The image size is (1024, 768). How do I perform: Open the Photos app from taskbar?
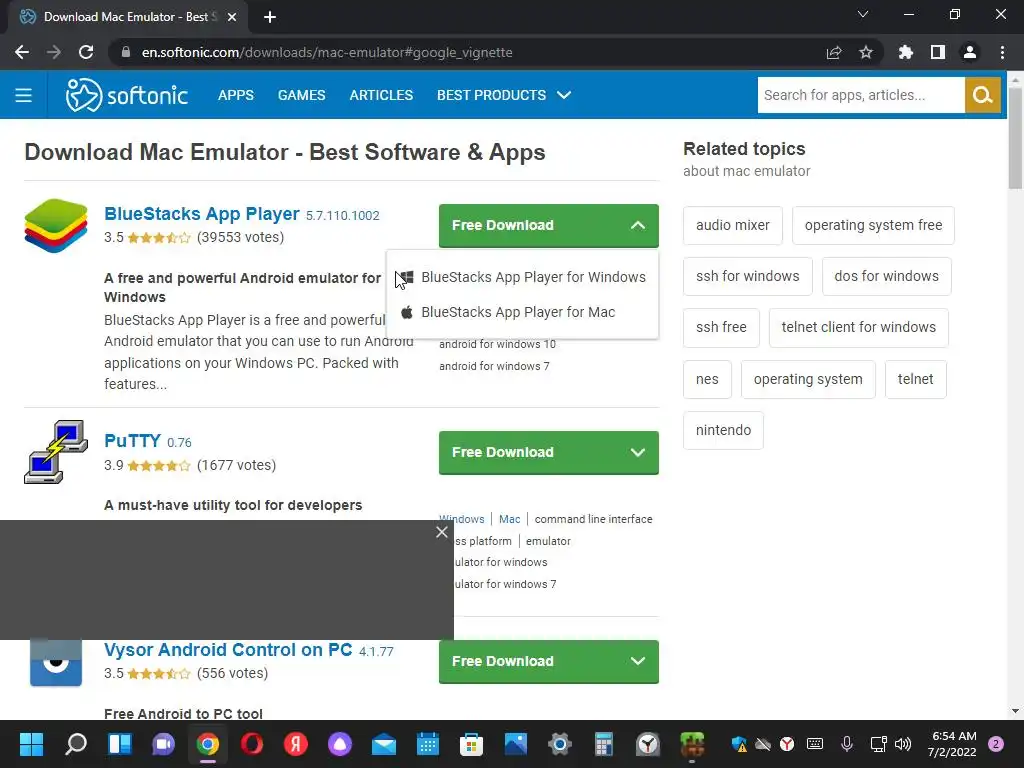(x=516, y=744)
